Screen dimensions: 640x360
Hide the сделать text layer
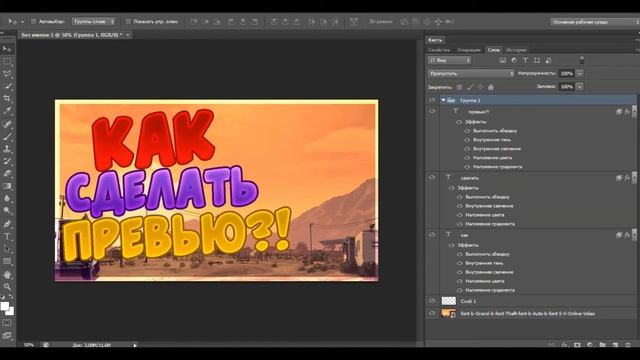click(432, 177)
